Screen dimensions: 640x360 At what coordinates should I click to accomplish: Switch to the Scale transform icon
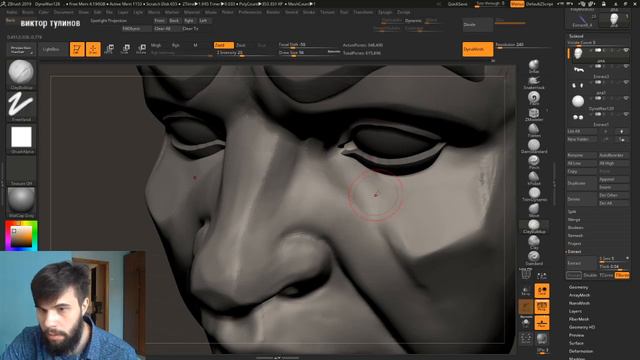pos(125,49)
